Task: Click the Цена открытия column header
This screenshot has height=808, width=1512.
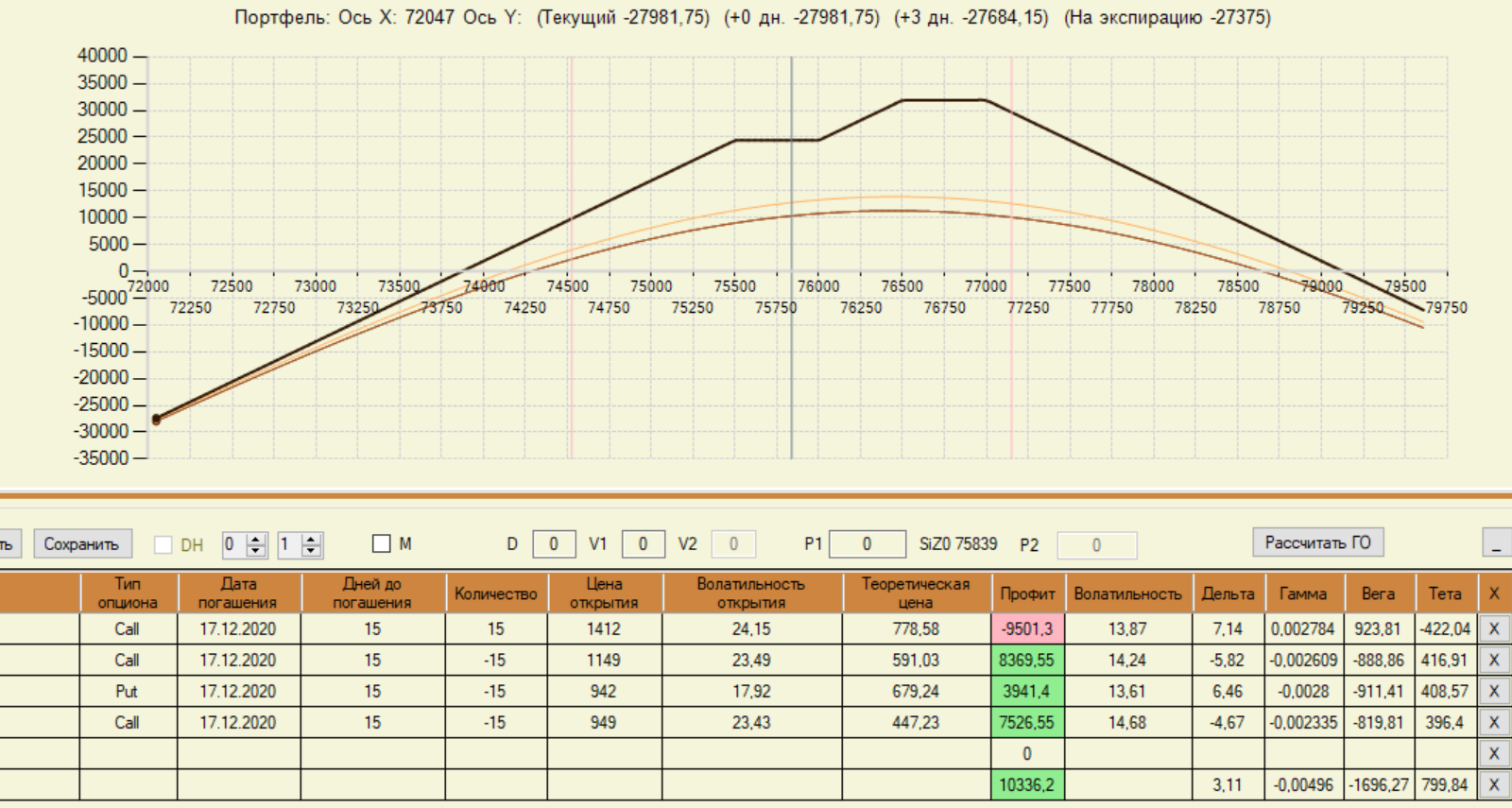Action: click(604, 593)
